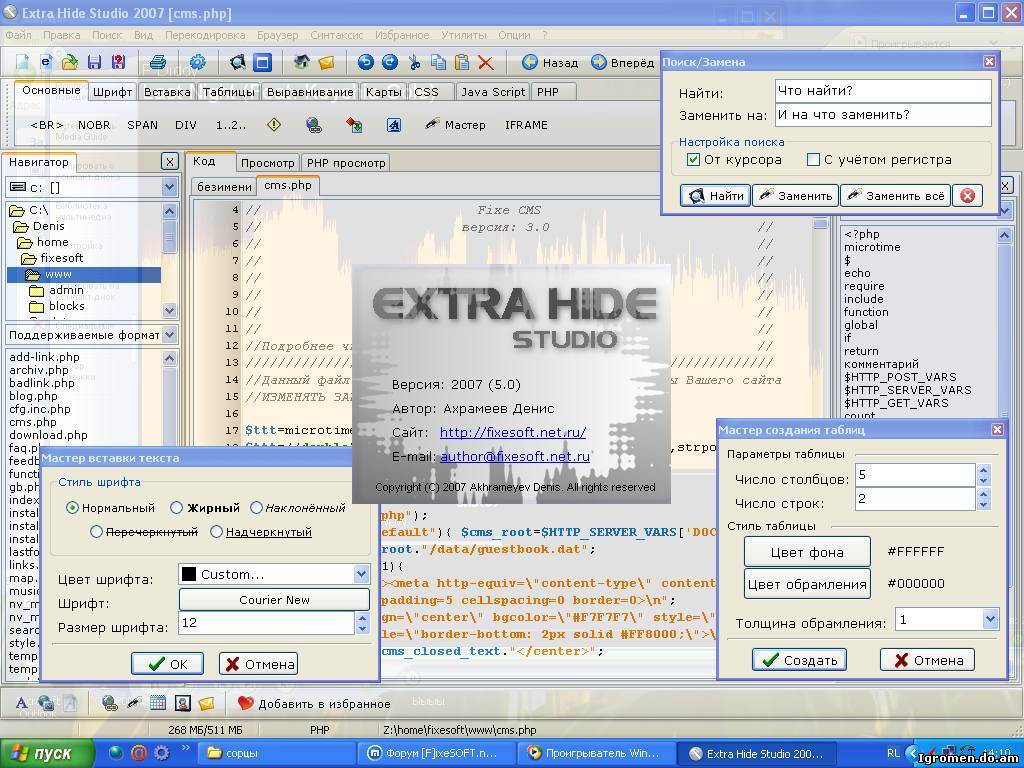Click Цвет фона color button
Image resolution: width=1024 pixels, height=768 pixels.
pos(807,552)
